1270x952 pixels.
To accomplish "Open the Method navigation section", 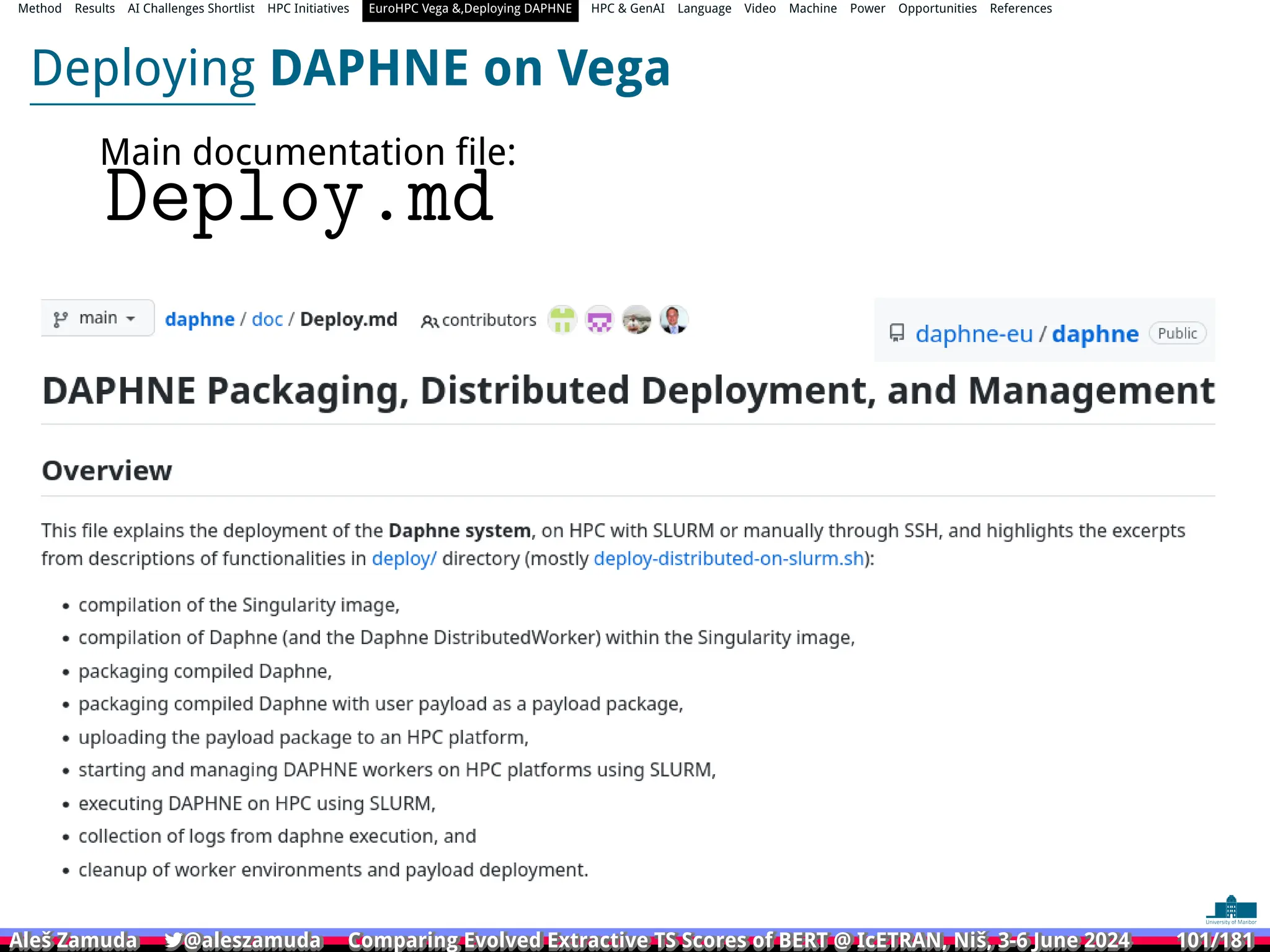I will pyautogui.click(x=40, y=9).
